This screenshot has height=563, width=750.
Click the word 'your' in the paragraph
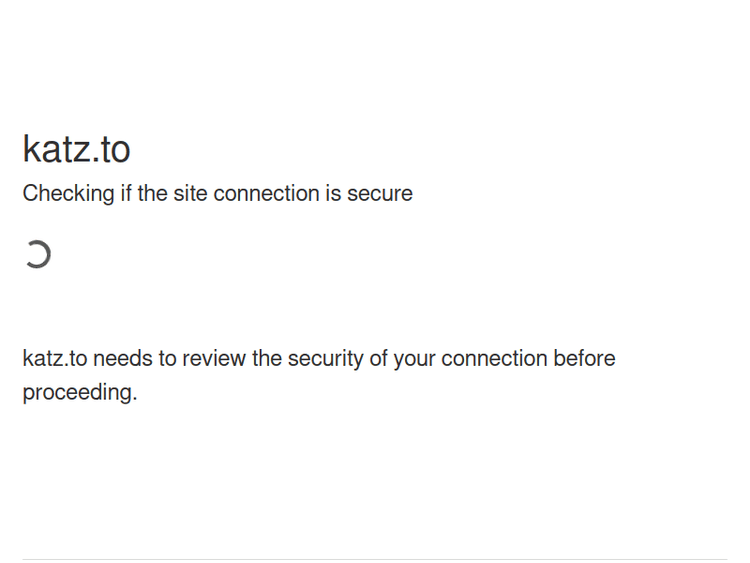coord(414,359)
